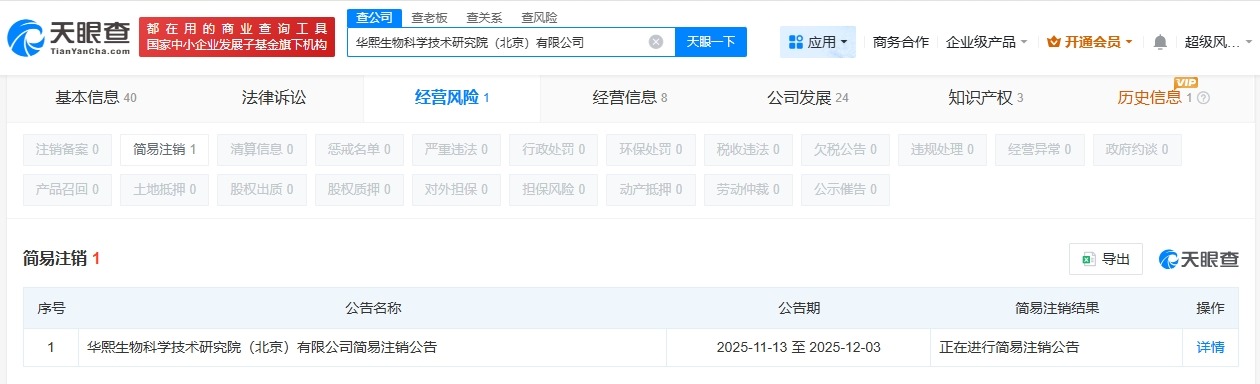Viewport: 1260px width, 384px height.
Task: Click the announcement name 华熙生物...简易注销公告
Action: (262, 348)
